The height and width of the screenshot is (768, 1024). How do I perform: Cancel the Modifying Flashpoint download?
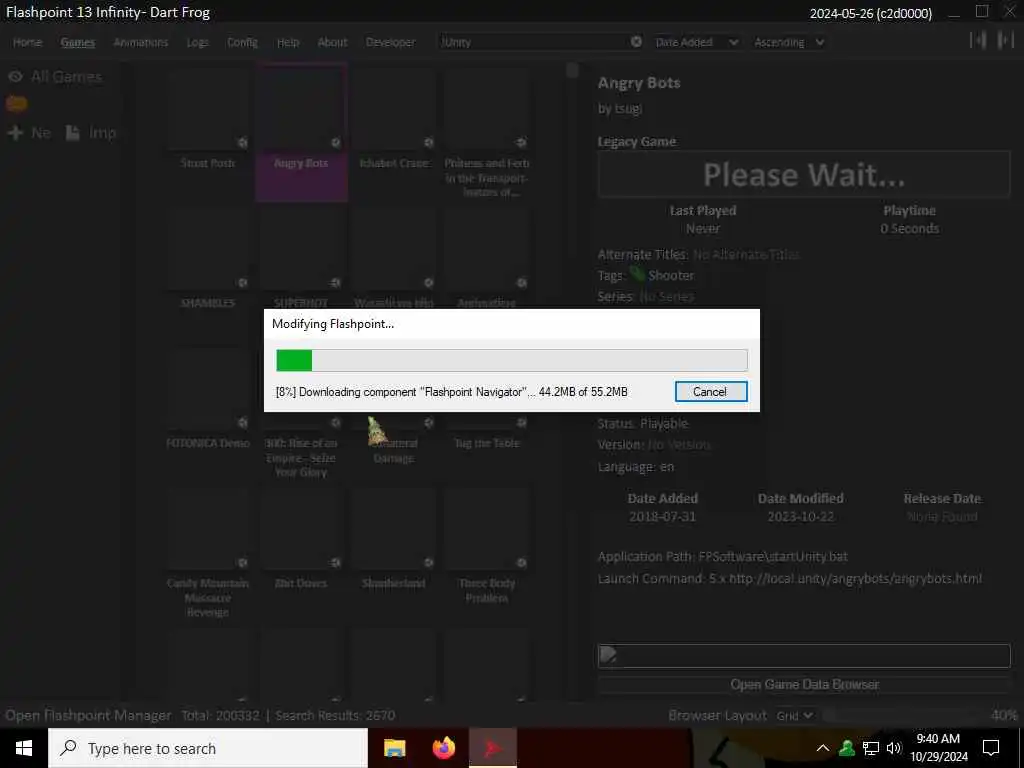pyautogui.click(x=711, y=392)
